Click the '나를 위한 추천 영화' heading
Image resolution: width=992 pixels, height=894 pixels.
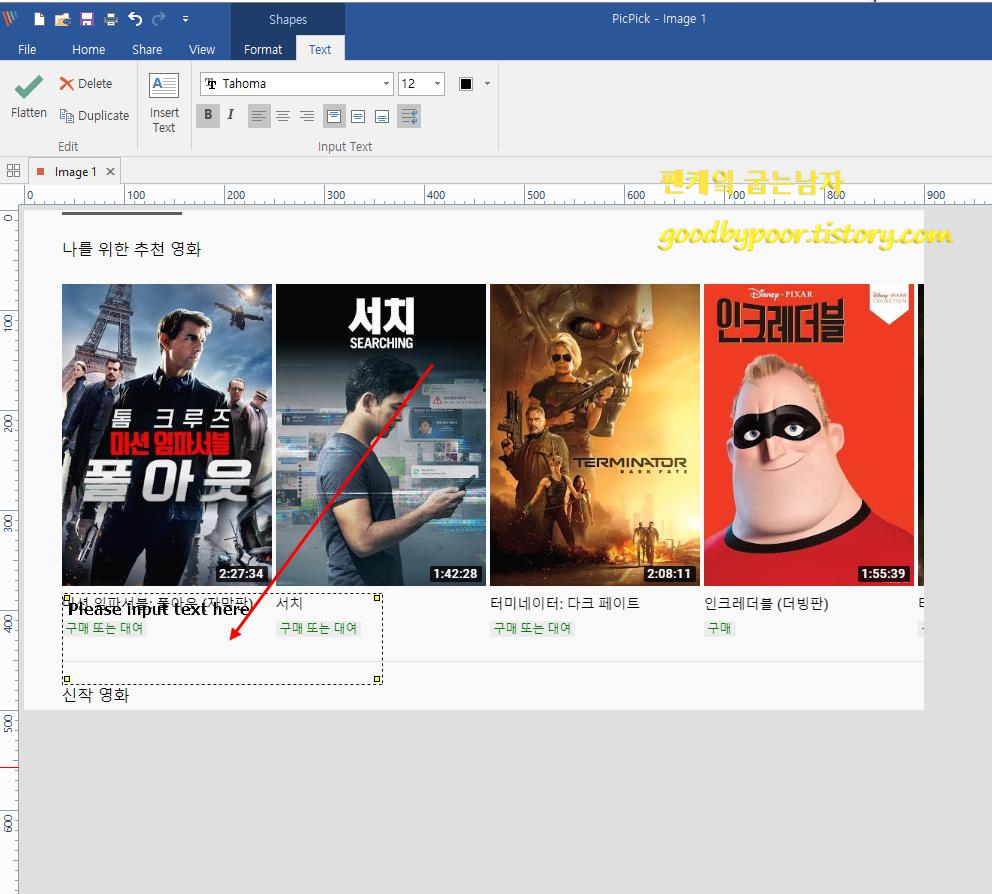[x=132, y=249]
